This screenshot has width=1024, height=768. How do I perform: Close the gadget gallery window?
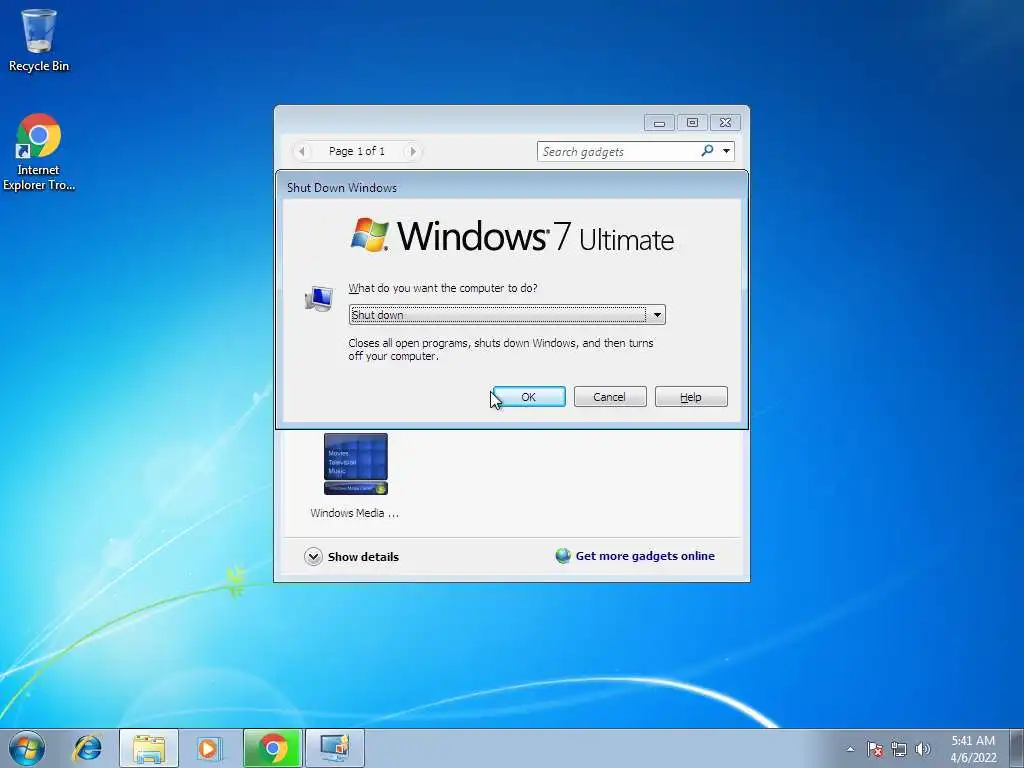point(725,123)
